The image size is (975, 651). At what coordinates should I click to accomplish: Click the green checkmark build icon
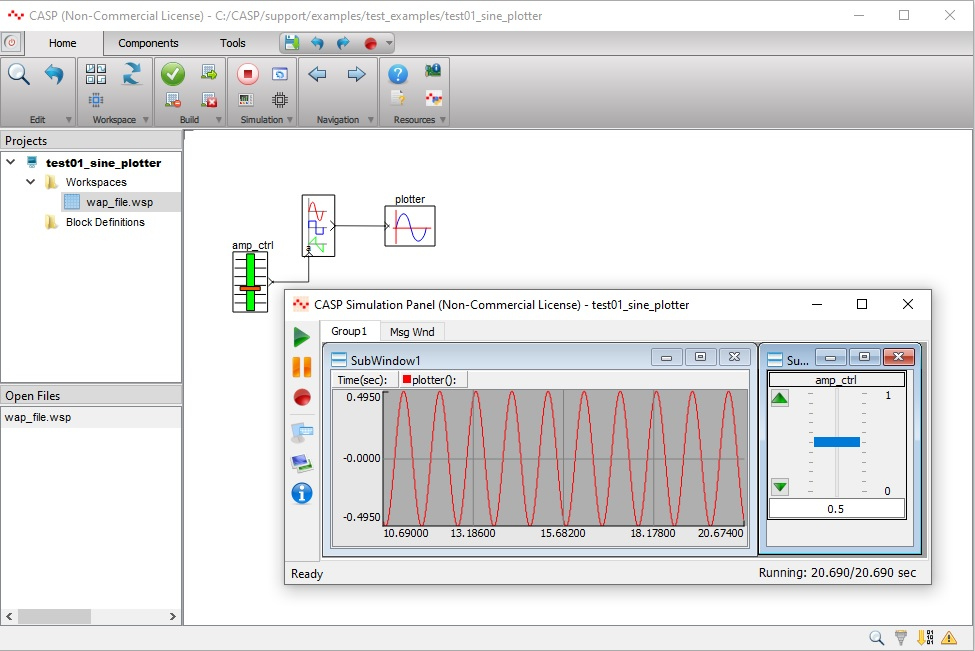pos(173,74)
